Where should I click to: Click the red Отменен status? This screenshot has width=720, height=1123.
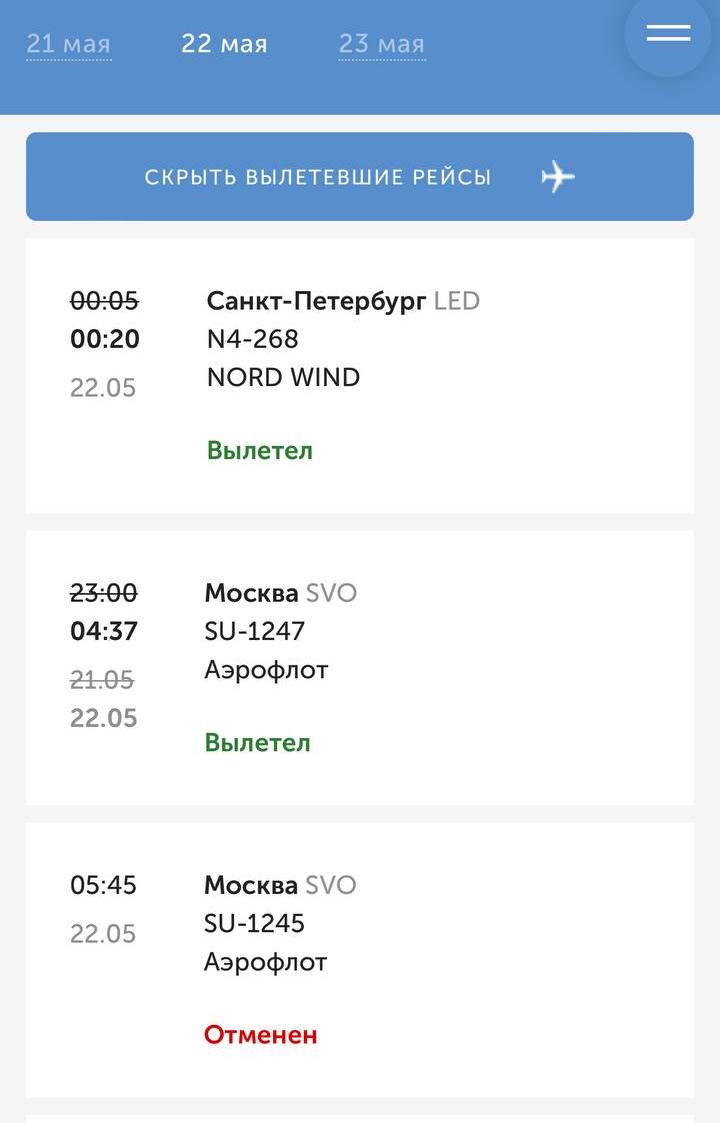260,1035
